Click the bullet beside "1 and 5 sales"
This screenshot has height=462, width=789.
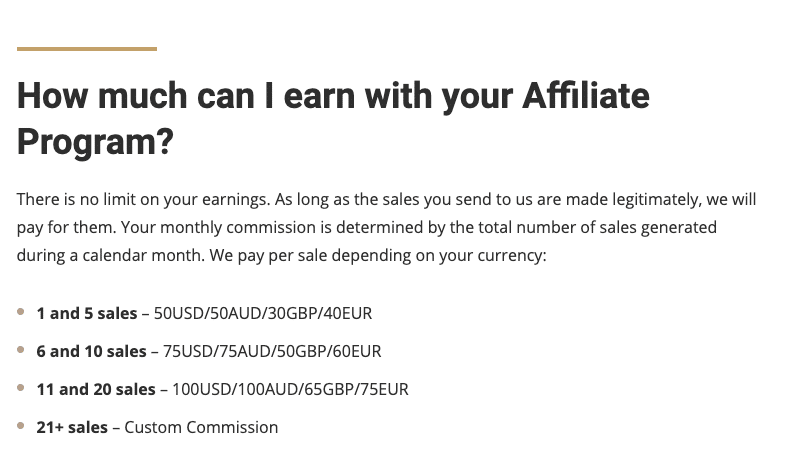point(21,313)
